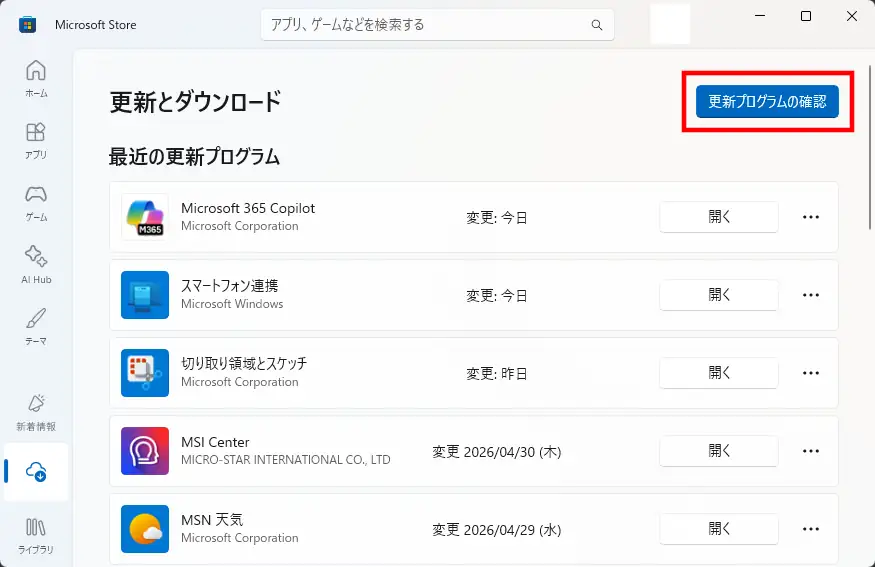Click the Microsoft Windows publisher text
The height and width of the screenshot is (567, 875).
(232, 304)
